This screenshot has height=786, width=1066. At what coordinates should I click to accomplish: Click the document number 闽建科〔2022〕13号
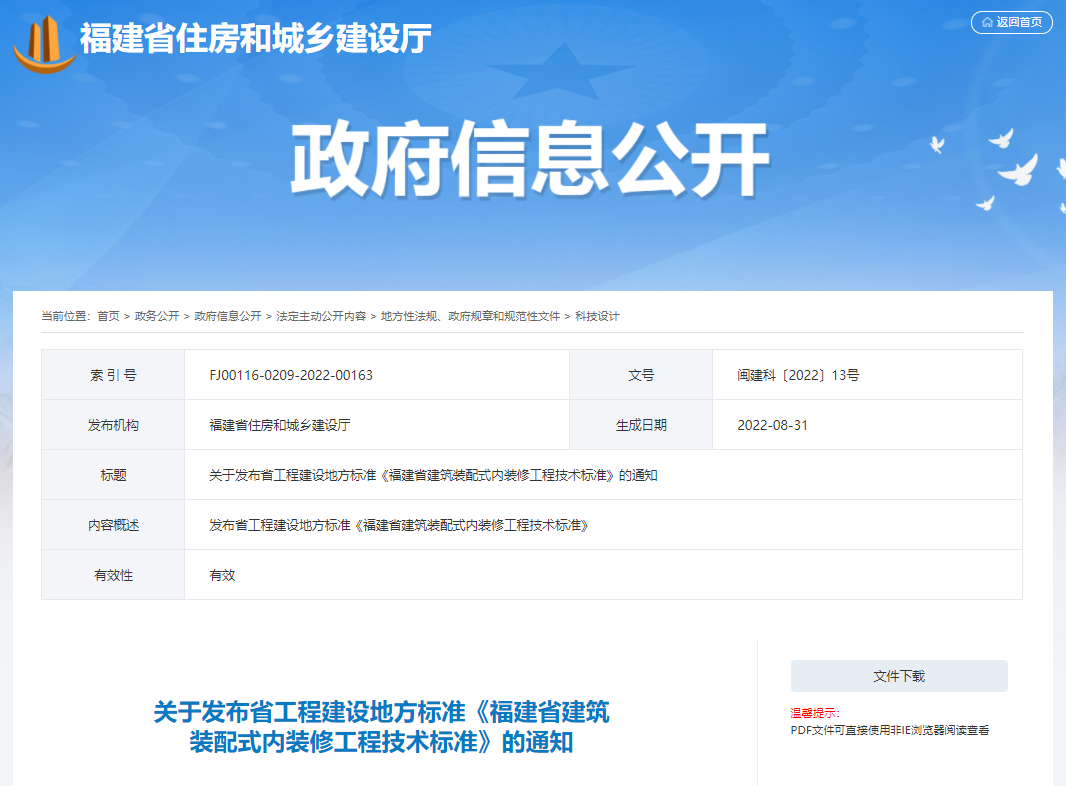pyautogui.click(x=798, y=375)
